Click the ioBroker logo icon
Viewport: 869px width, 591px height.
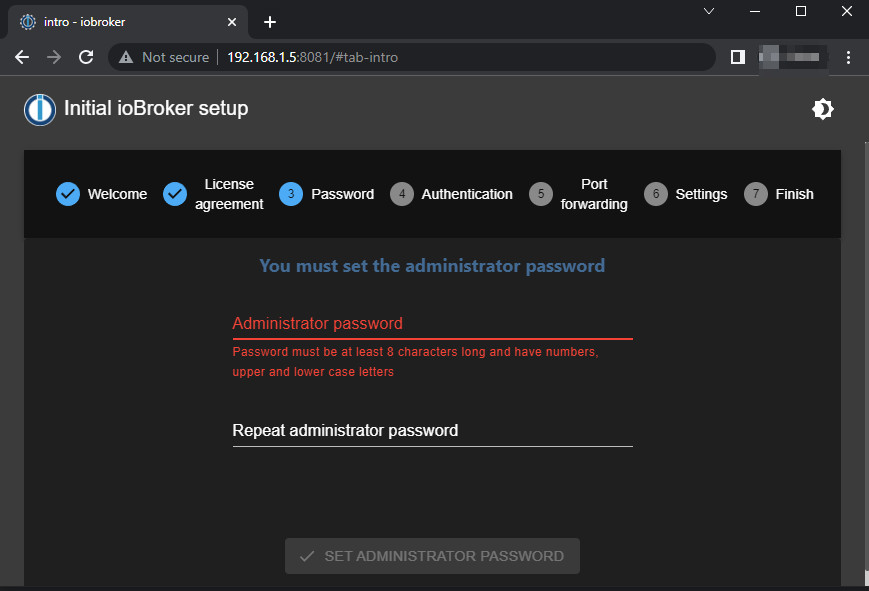pyautogui.click(x=40, y=109)
